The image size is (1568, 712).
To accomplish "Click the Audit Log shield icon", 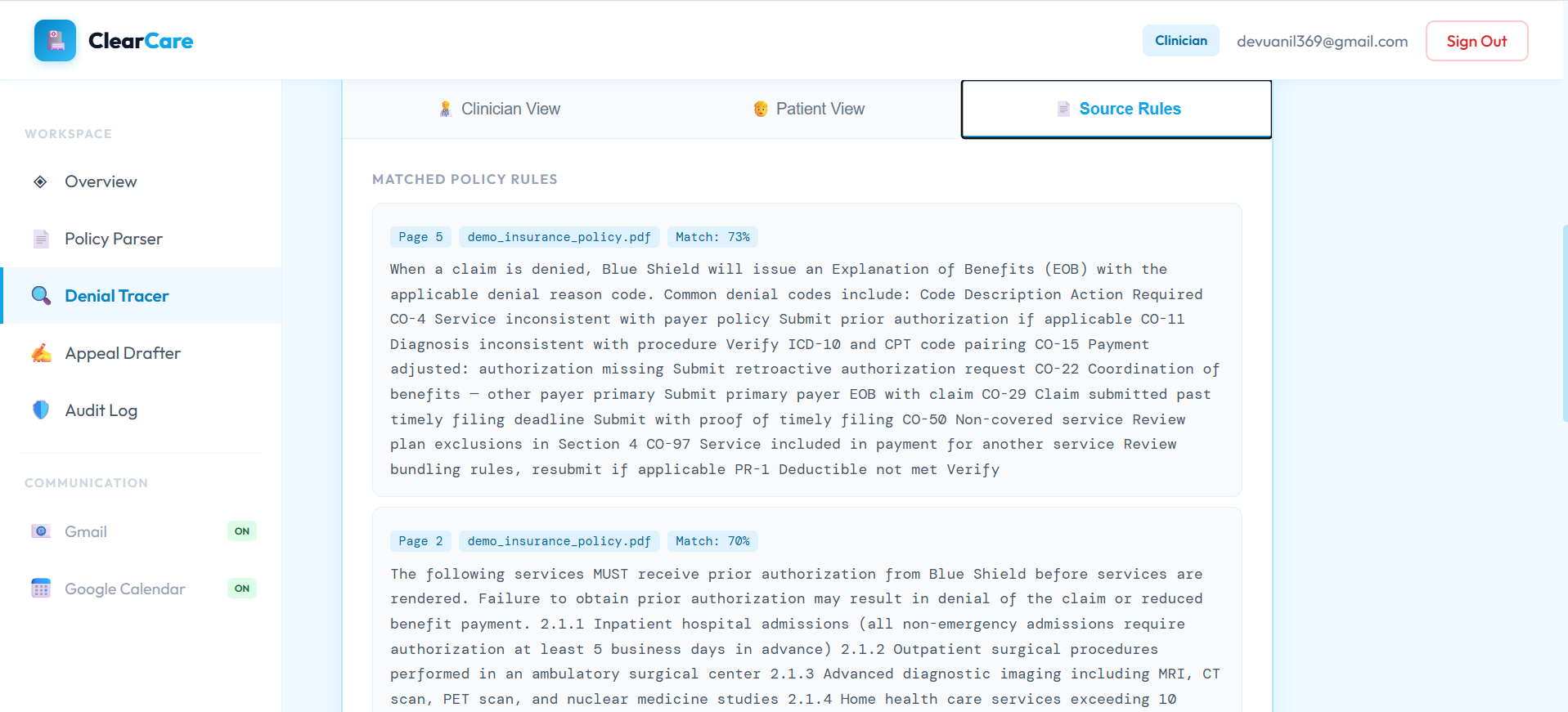I will (41, 410).
